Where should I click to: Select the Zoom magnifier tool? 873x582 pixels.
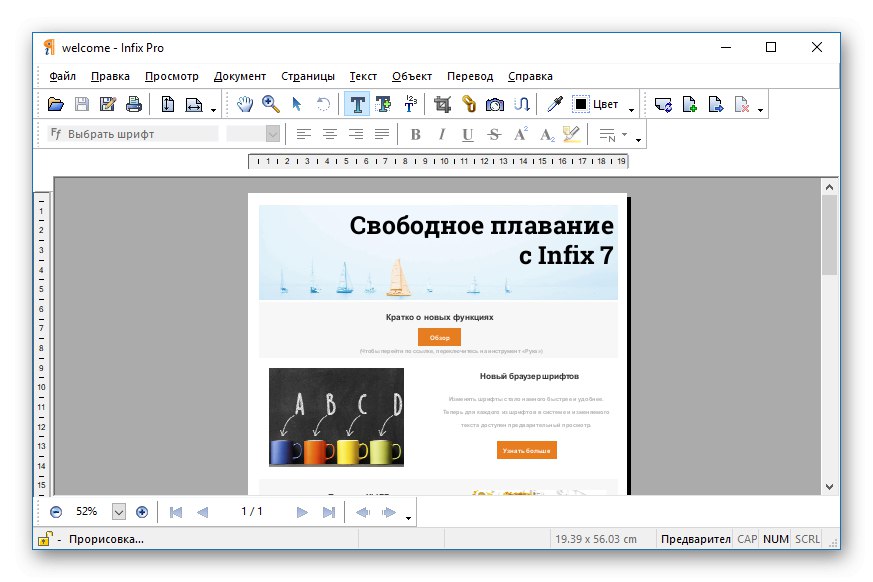coord(270,104)
